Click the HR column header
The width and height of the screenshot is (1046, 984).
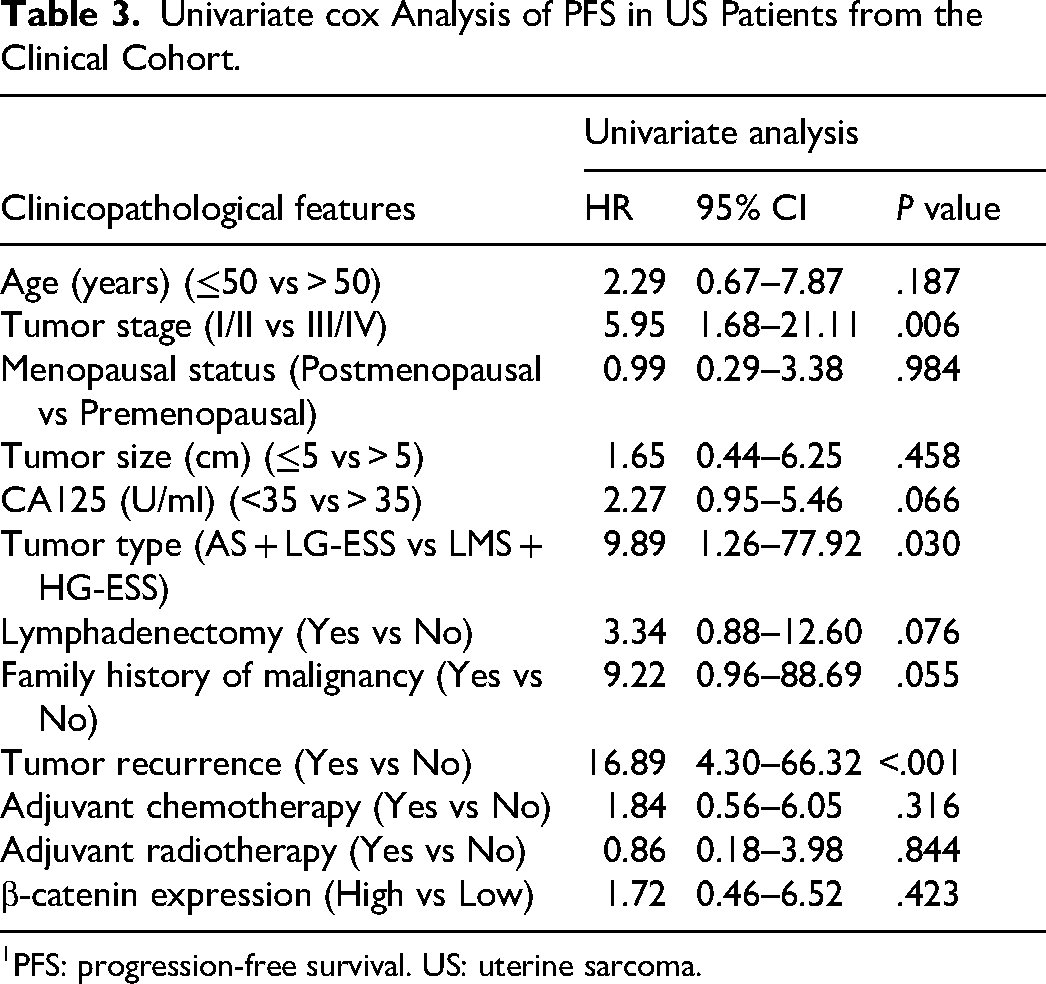point(608,208)
